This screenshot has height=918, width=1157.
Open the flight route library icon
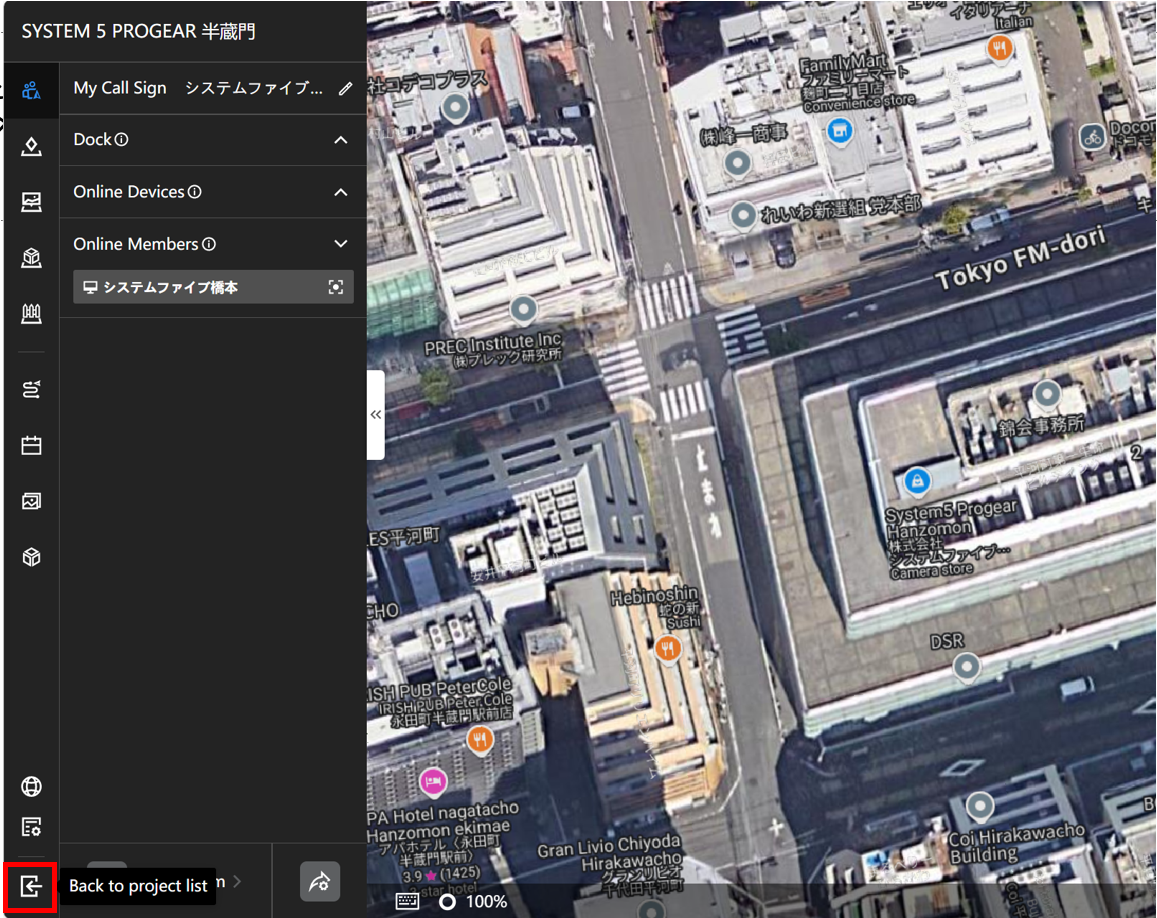31,390
